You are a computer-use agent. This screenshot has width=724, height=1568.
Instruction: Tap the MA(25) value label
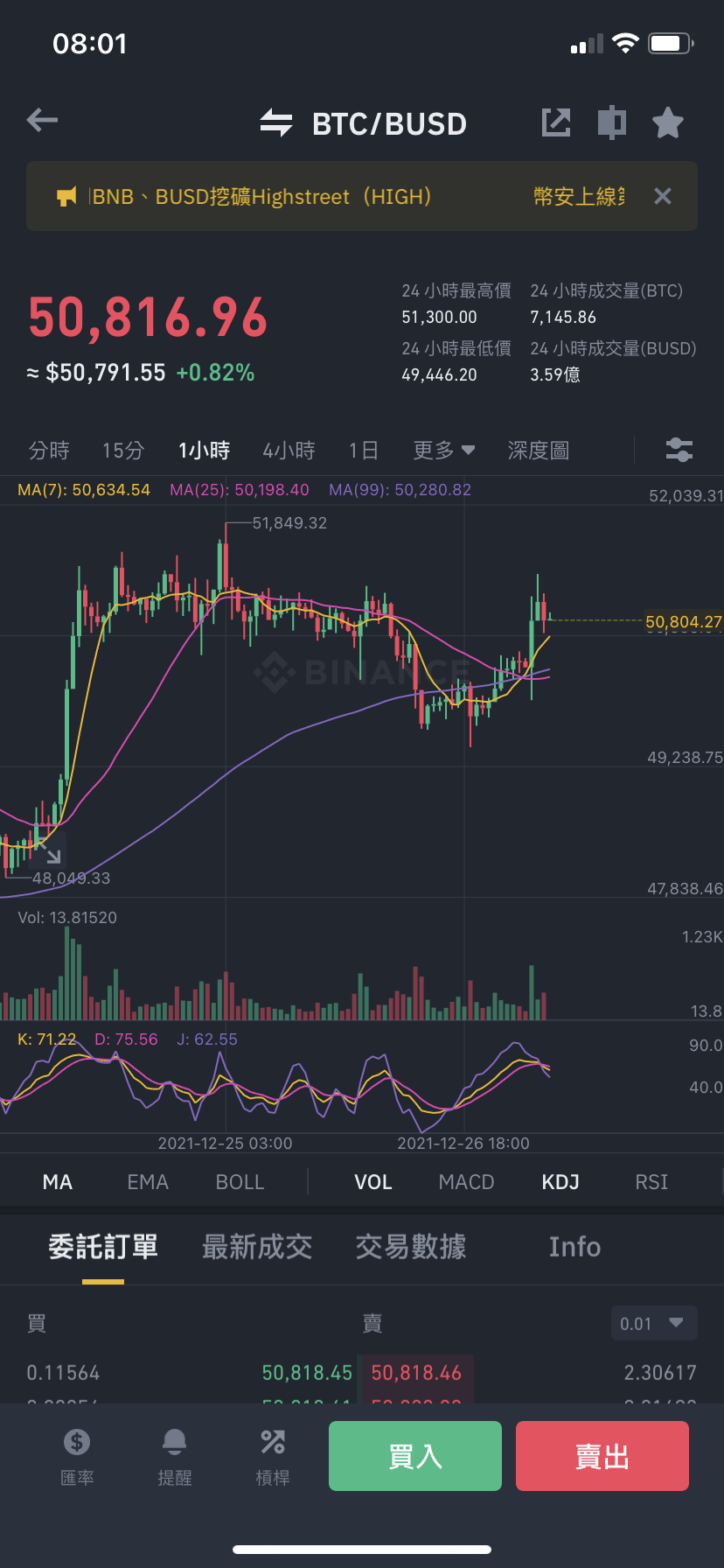coord(240,490)
